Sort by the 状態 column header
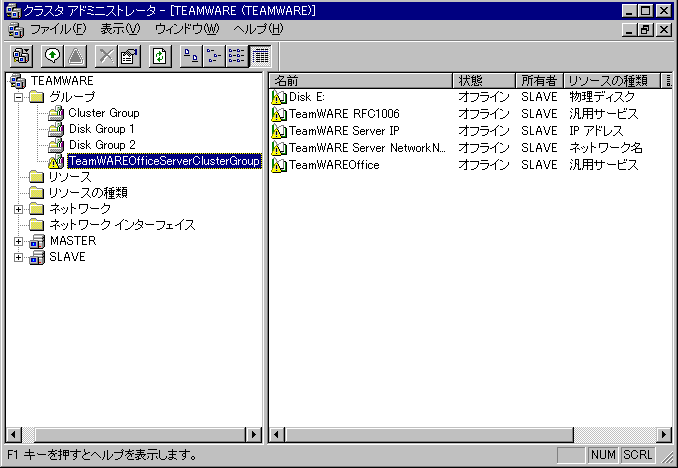The height and width of the screenshot is (468, 678). pyautogui.click(x=483, y=80)
